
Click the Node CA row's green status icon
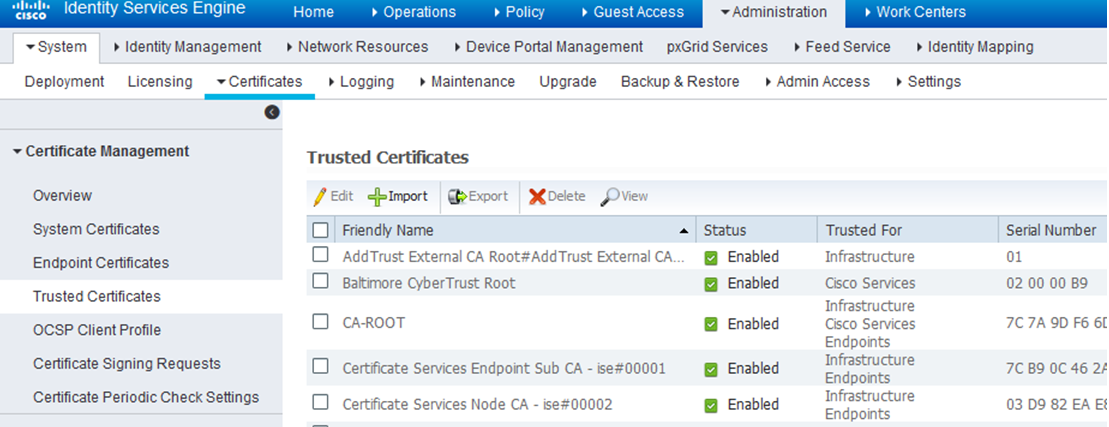pyautogui.click(x=711, y=405)
